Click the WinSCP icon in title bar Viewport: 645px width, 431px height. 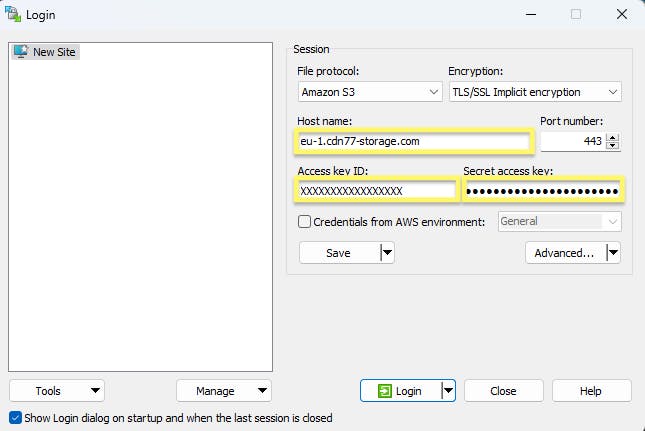tap(12, 14)
